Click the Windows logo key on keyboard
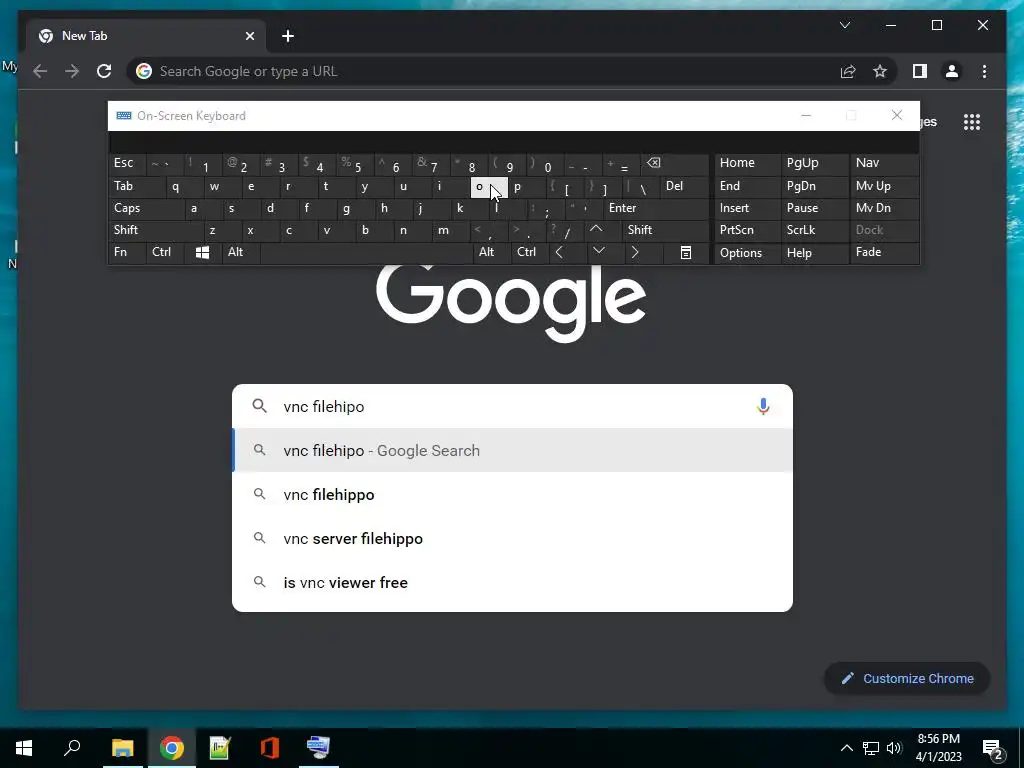 click(x=202, y=252)
